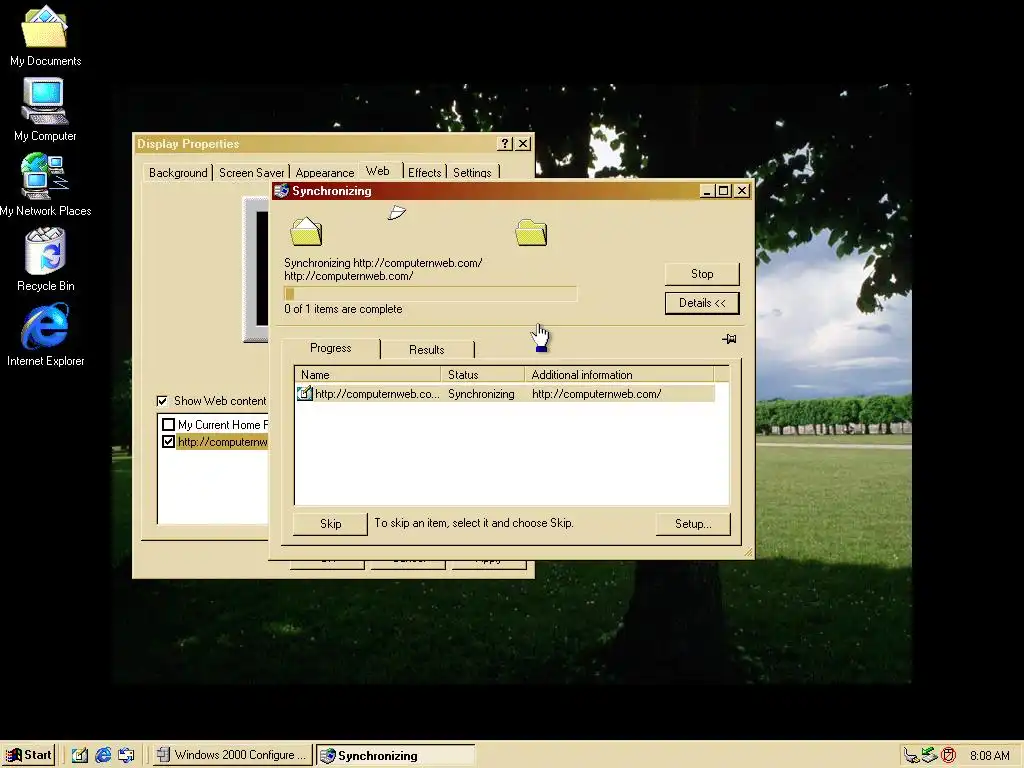Sort by Status column header
This screenshot has height=768, width=1024.
pos(483,374)
